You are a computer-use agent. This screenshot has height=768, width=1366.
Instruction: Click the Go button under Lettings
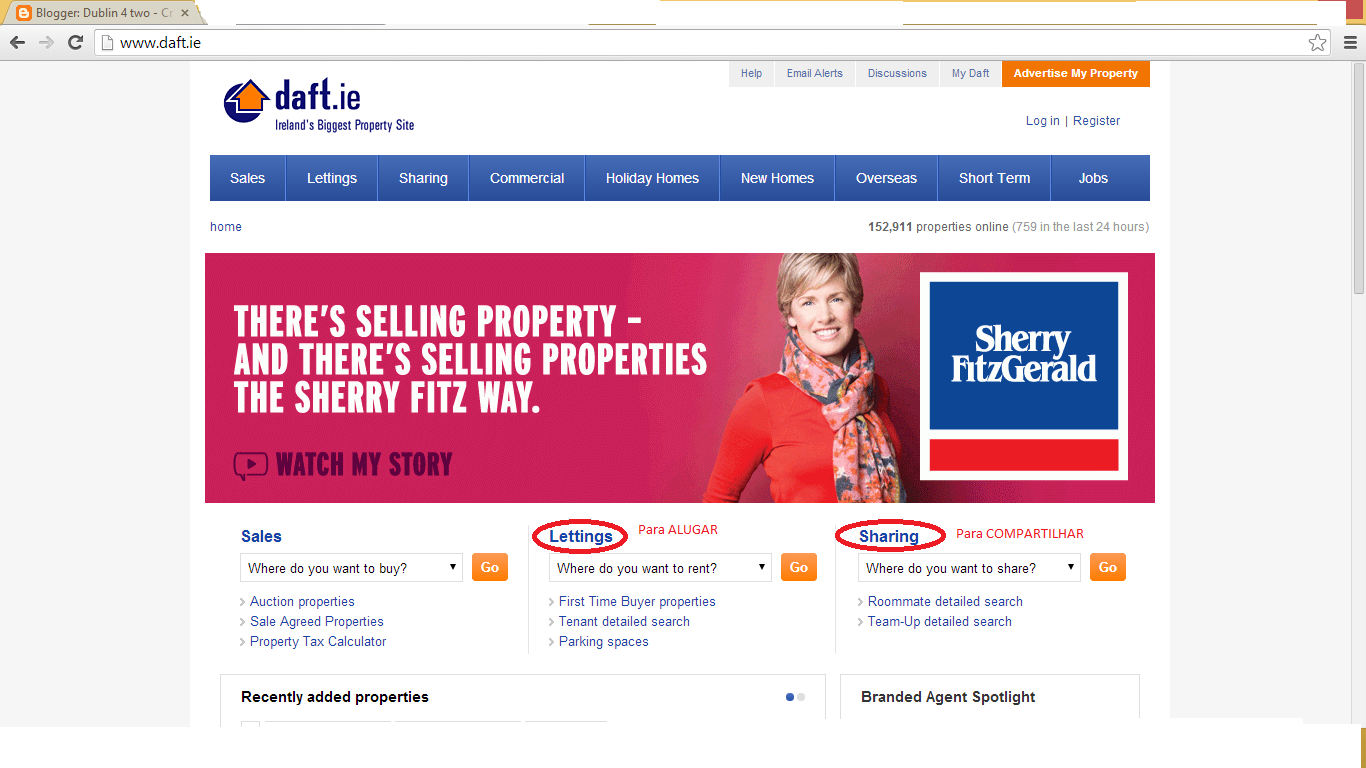pos(799,567)
